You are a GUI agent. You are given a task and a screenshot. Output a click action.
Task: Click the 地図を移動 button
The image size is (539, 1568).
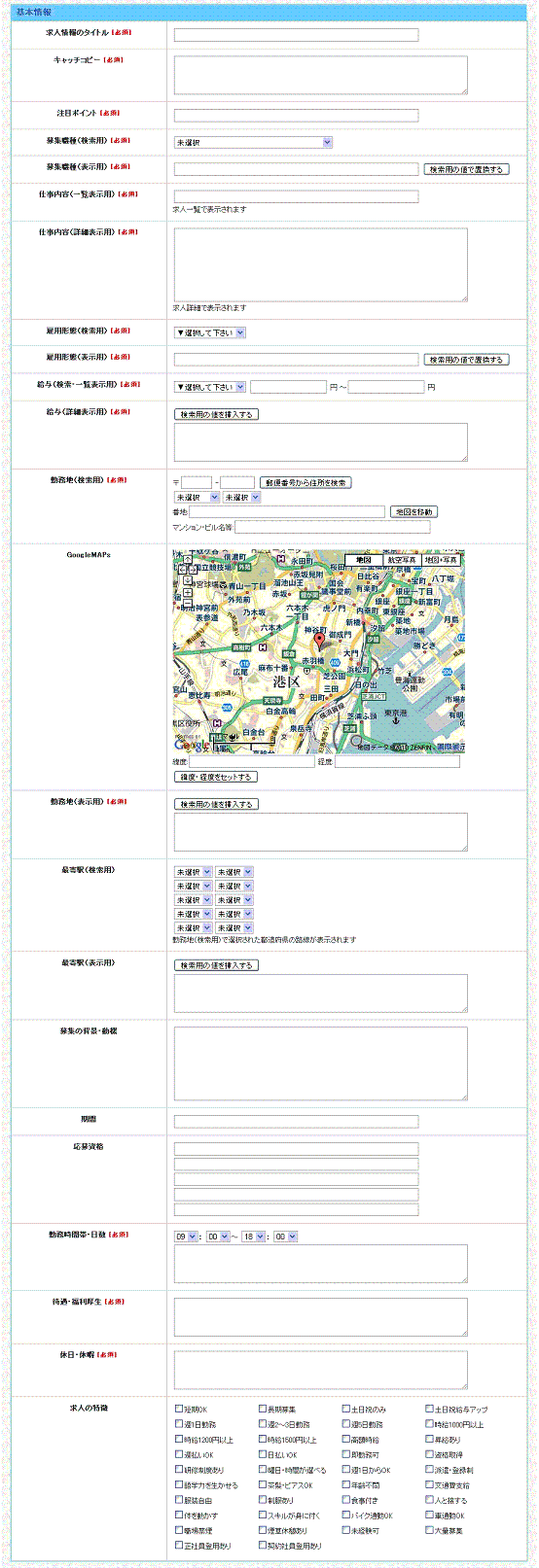pos(413,511)
